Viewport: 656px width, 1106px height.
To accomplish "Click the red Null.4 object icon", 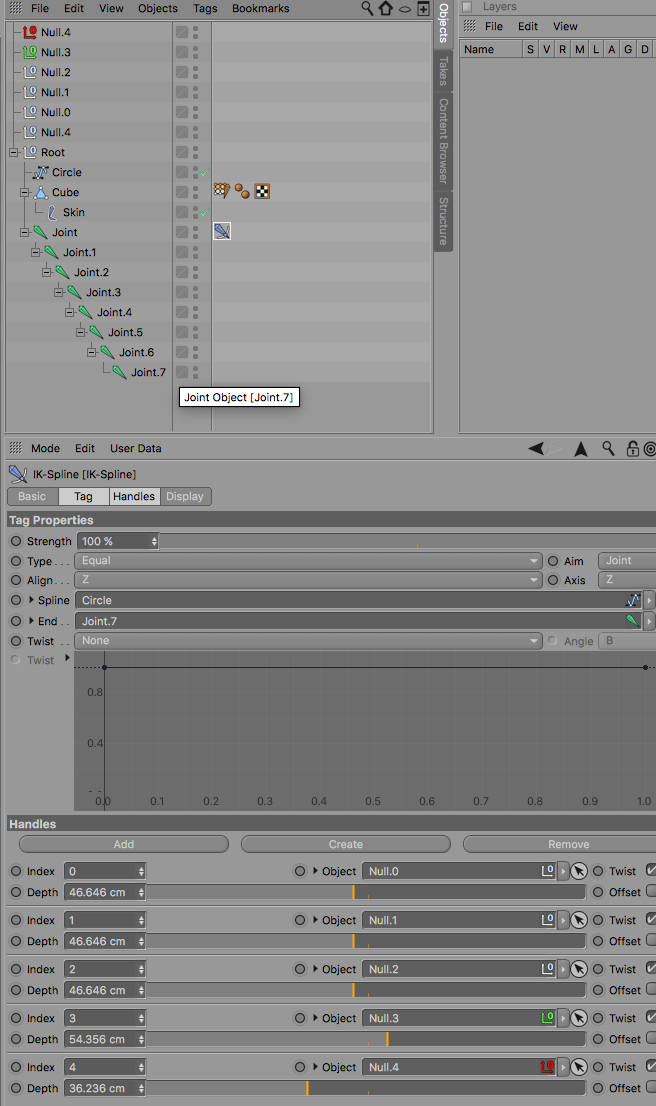I will click(30, 32).
